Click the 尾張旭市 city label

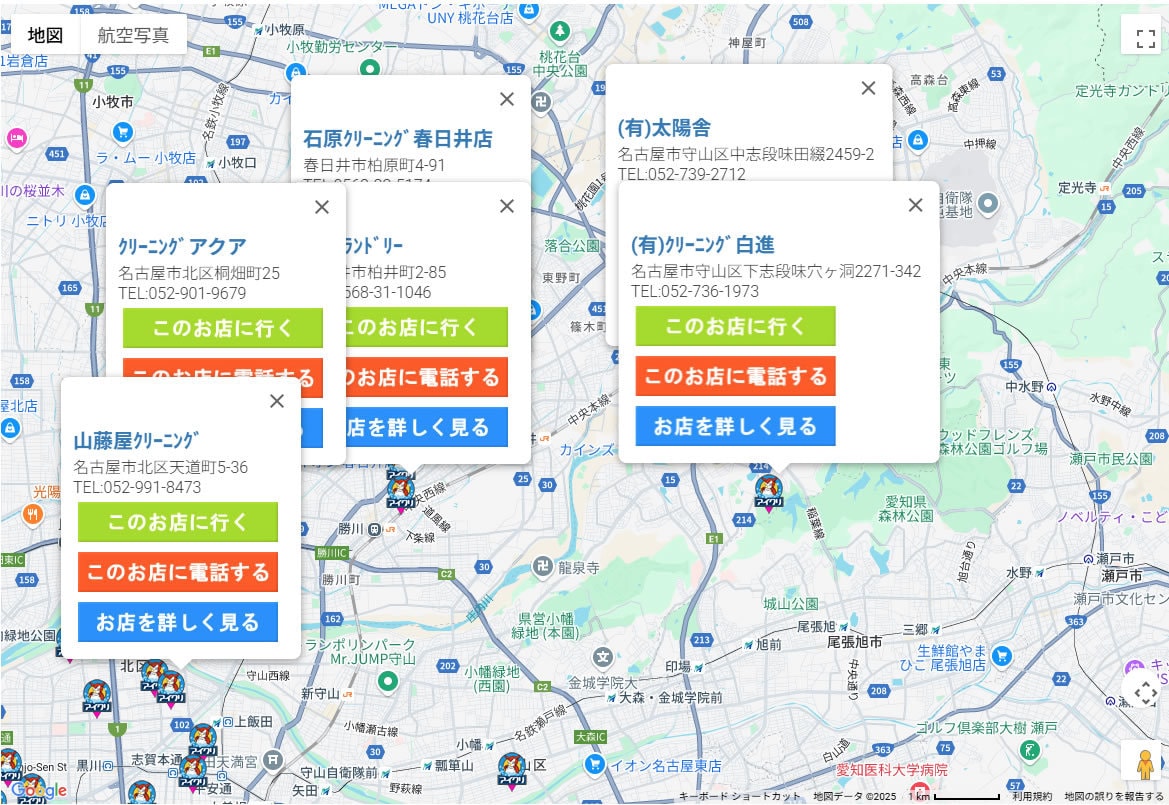(854, 642)
